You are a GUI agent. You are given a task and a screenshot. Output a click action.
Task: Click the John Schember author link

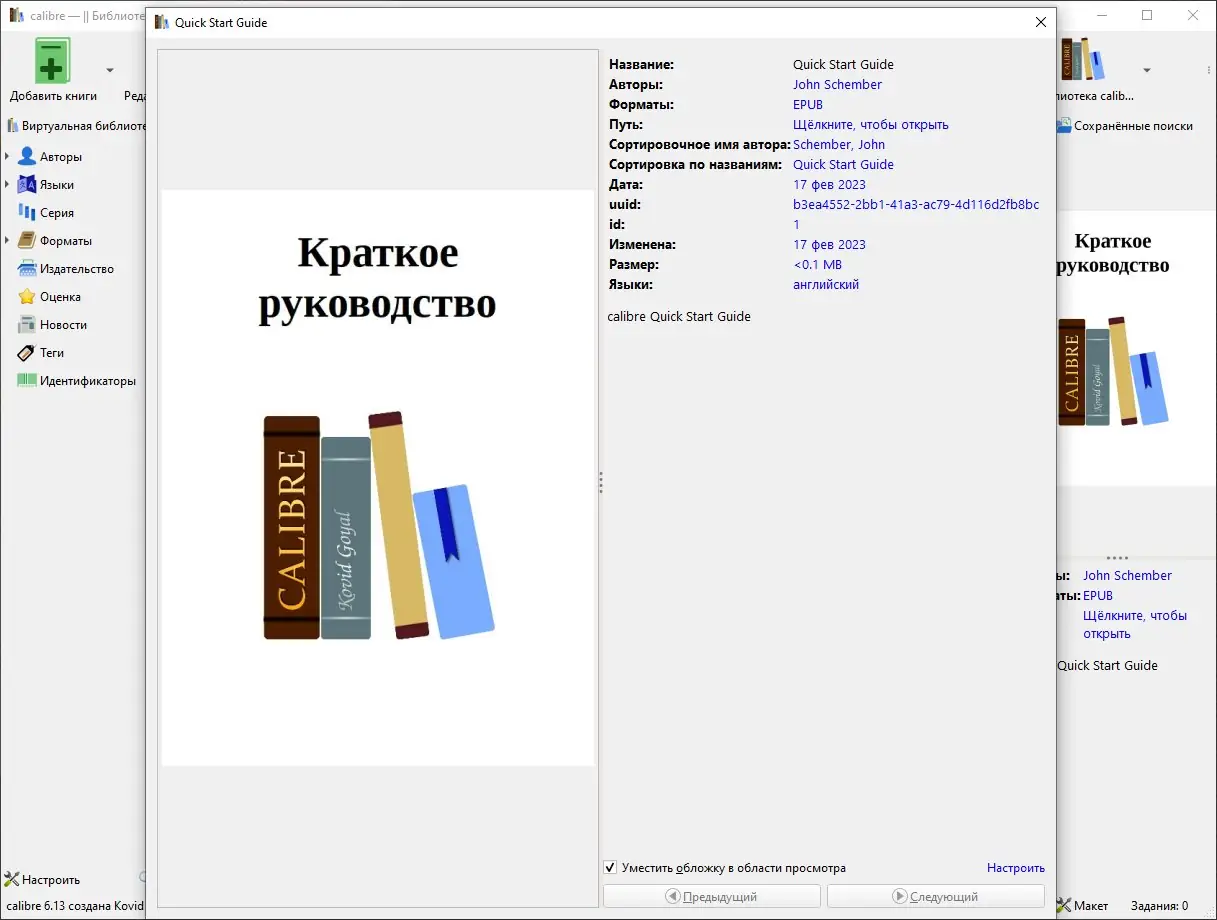[x=837, y=85]
